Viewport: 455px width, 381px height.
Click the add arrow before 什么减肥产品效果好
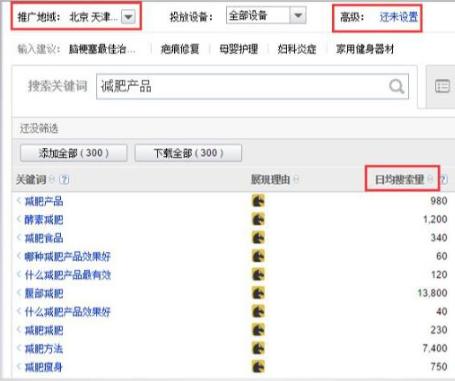click(19, 312)
